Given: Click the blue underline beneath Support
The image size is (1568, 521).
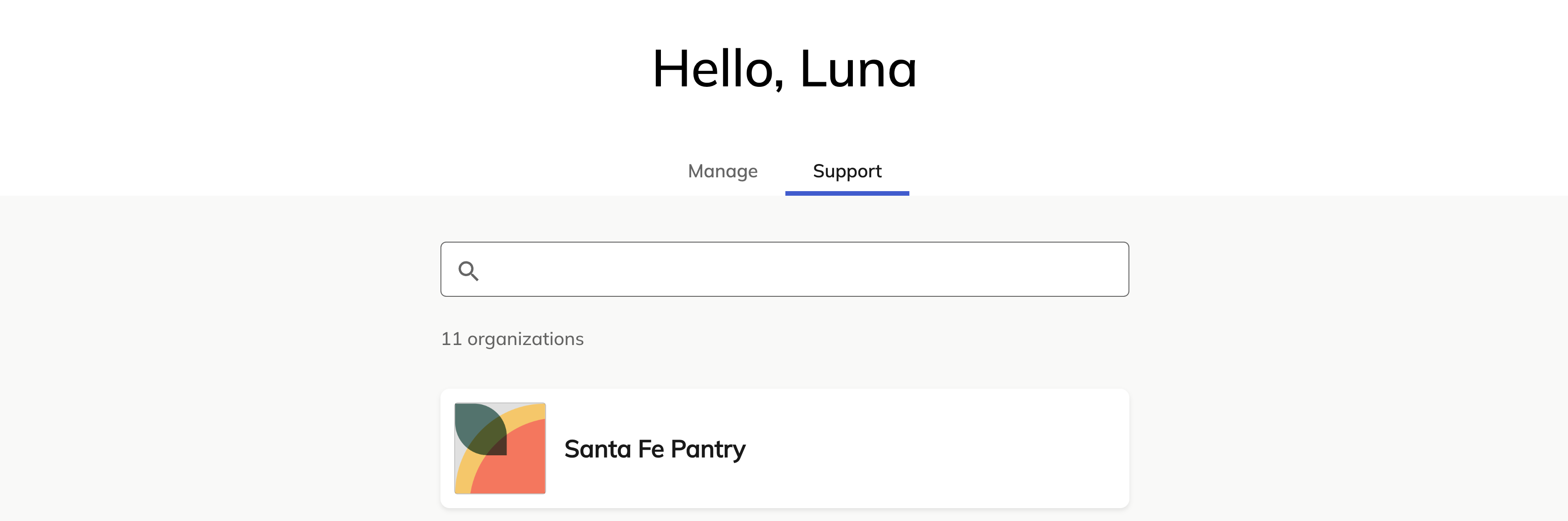Looking at the screenshot, I should click(x=847, y=193).
